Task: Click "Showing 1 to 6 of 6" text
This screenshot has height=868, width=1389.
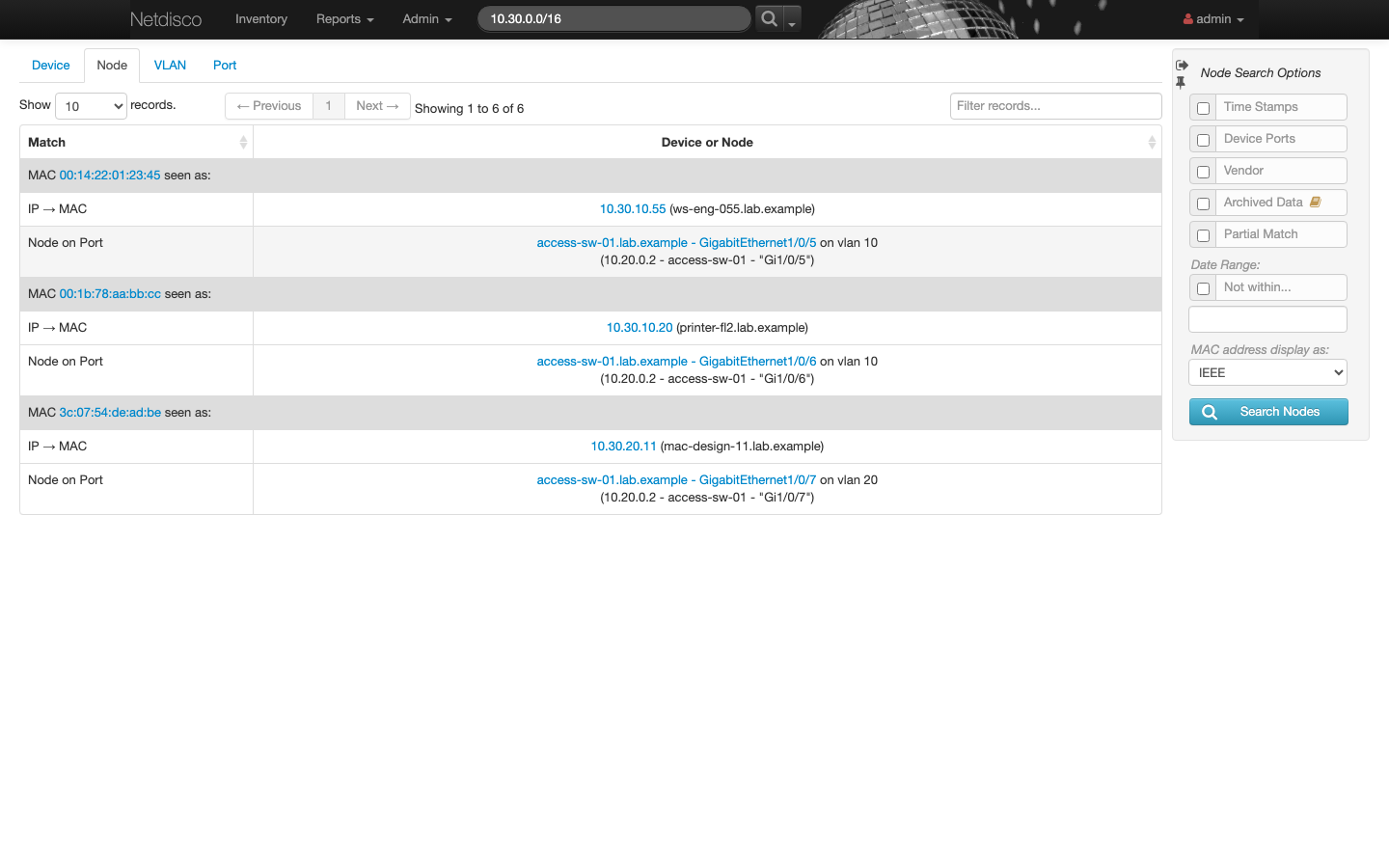Action: click(x=470, y=109)
